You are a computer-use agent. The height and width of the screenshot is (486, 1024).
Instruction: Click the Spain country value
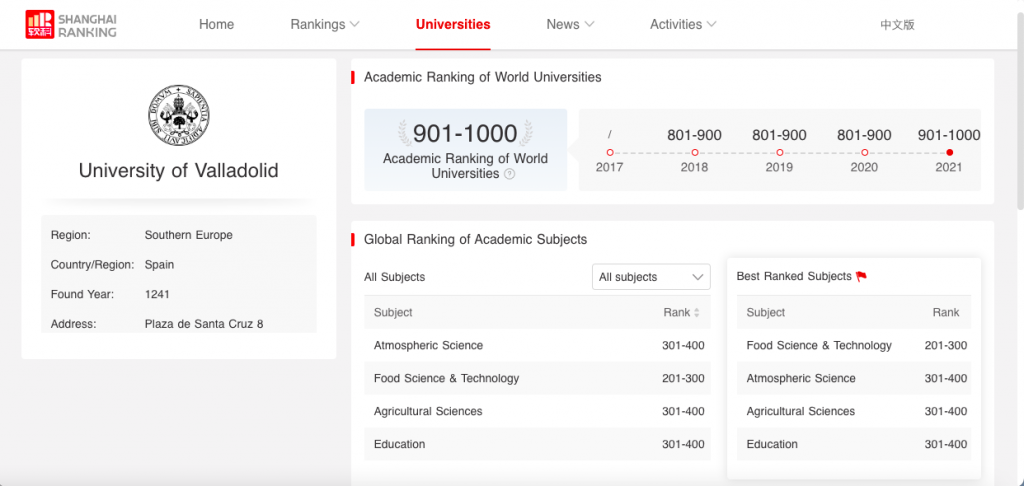tap(159, 265)
